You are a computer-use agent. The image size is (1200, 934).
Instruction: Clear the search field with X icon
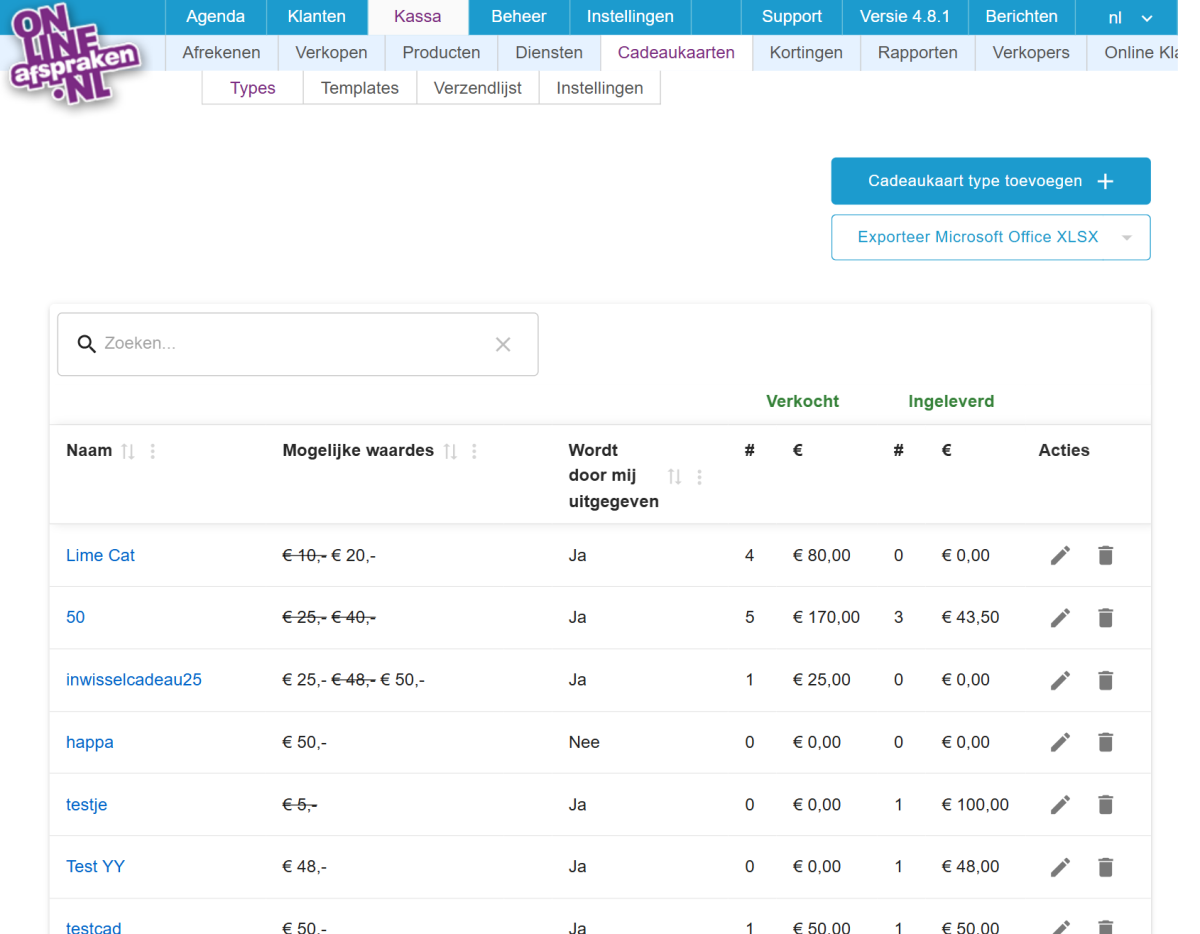pos(503,344)
